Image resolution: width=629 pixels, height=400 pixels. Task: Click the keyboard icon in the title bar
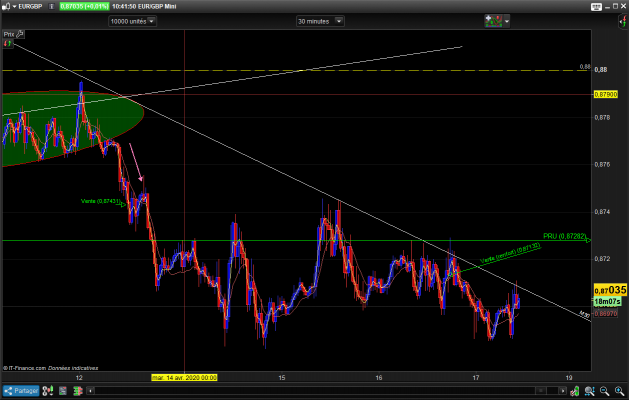coord(596,7)
